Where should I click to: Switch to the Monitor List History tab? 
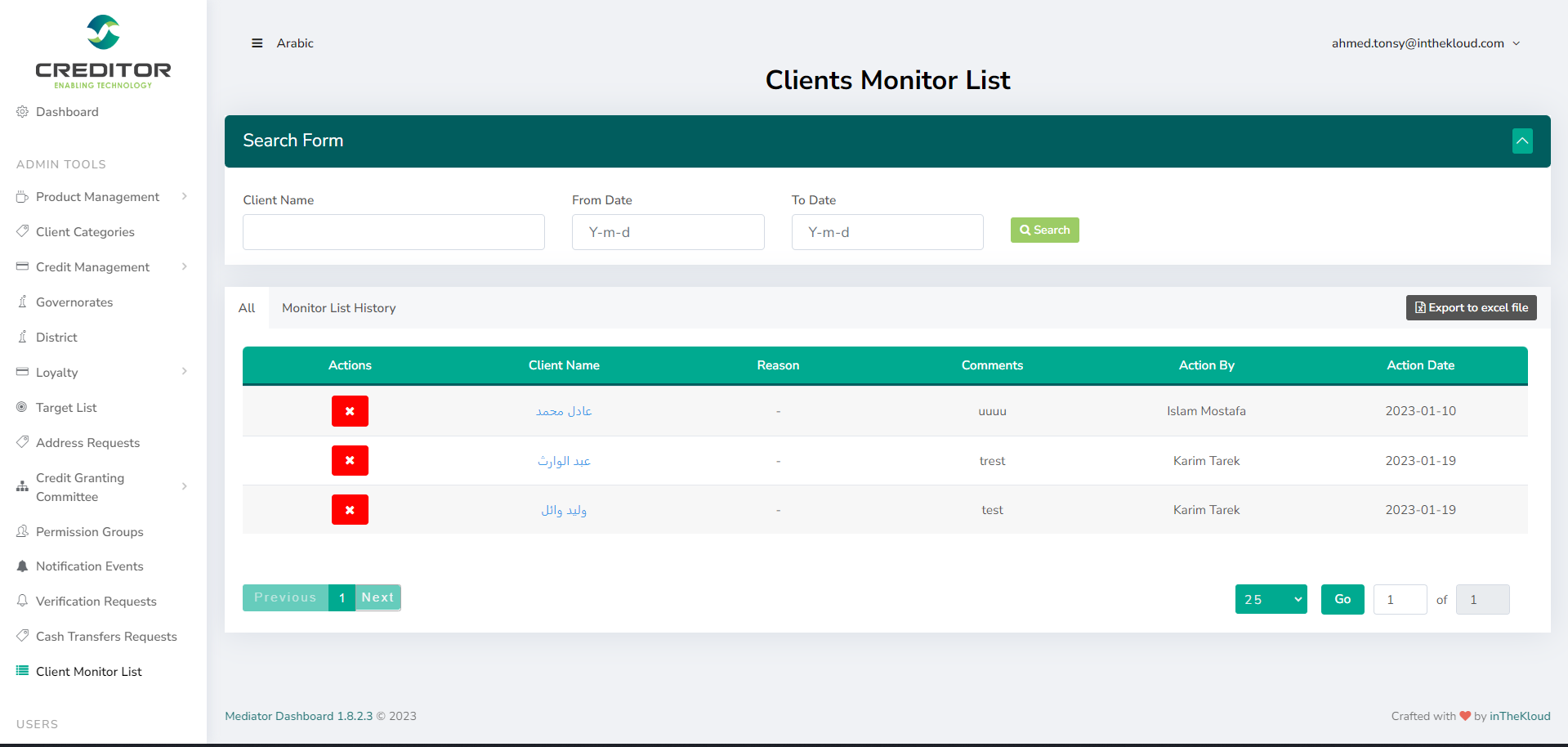coord(338,308)
